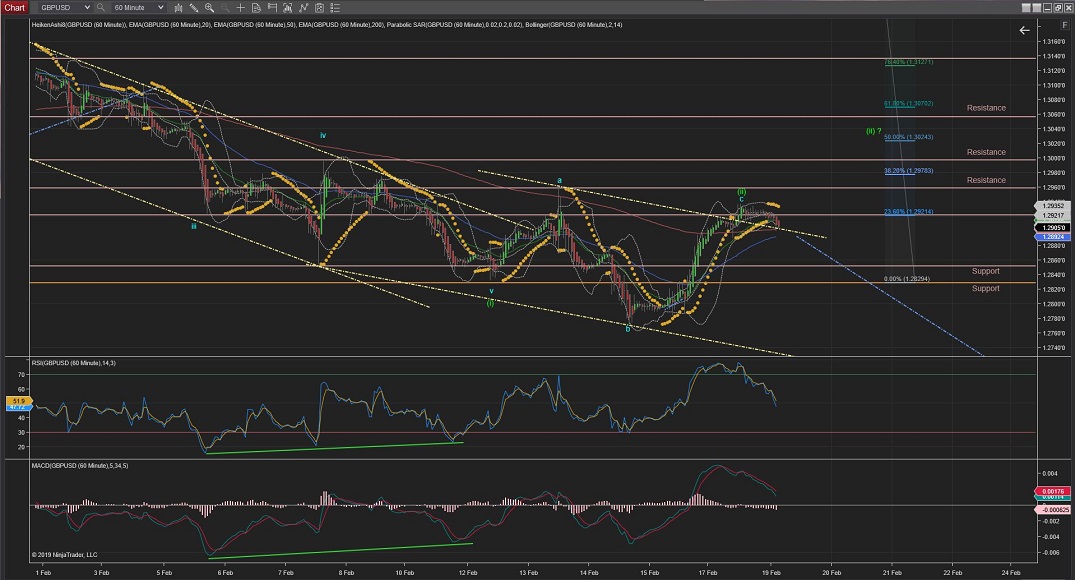Select the HeikenAshi8 indicator label text
Image resolution: width=1075 pixels, height=580 pixels.
point(78,25)
